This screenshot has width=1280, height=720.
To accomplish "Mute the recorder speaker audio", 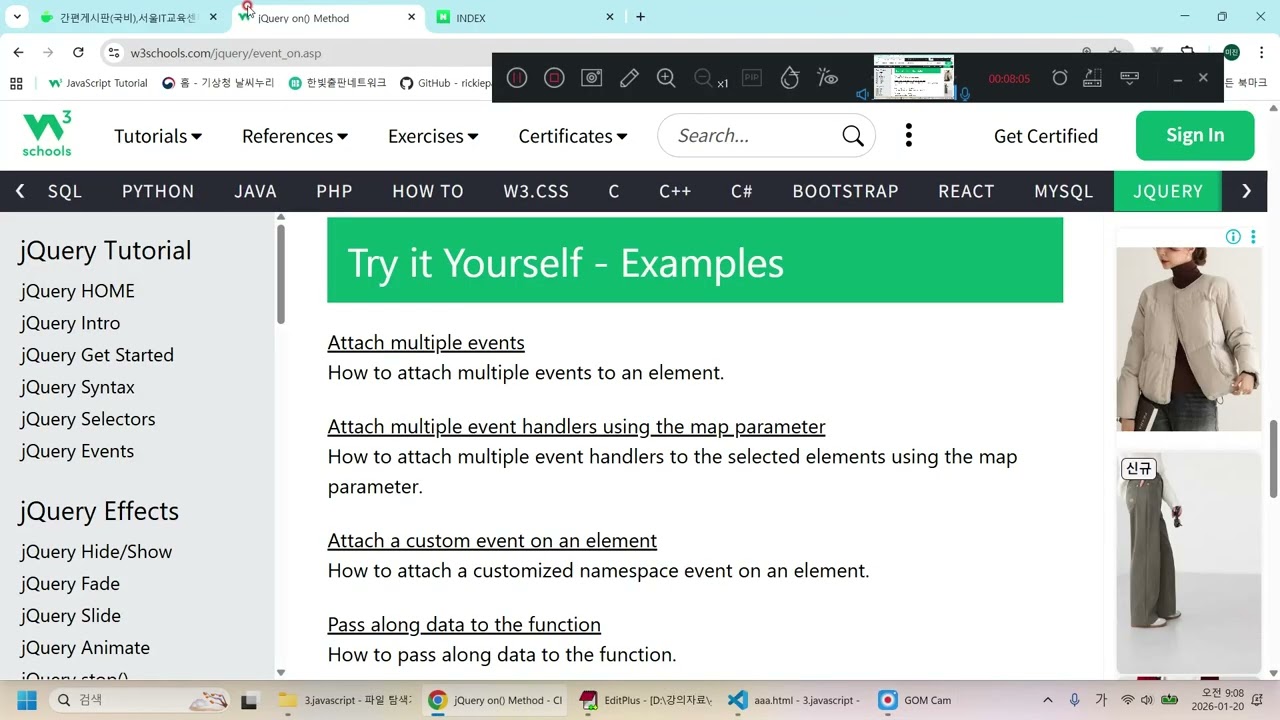I will tap(862, 94).
